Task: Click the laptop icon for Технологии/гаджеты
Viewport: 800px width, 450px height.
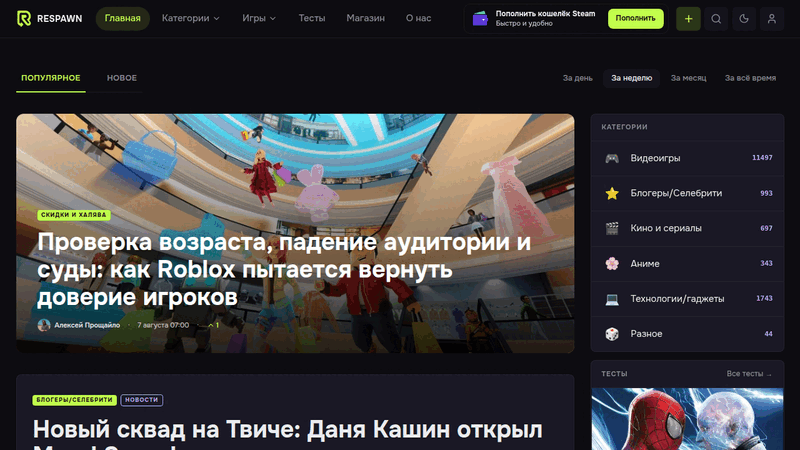Action: coord(612,298)
